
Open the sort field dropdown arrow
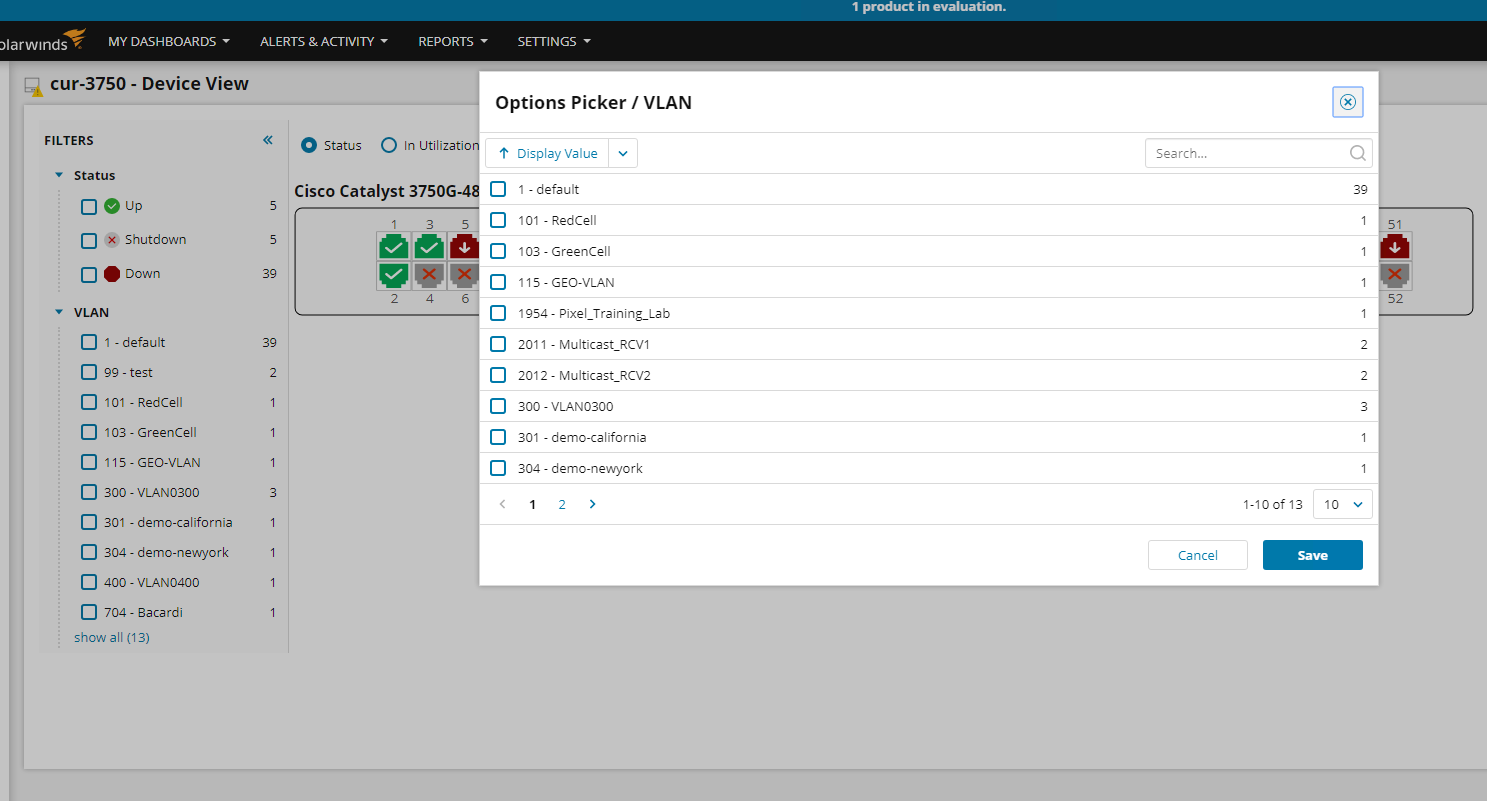click(x=623, y=153)
